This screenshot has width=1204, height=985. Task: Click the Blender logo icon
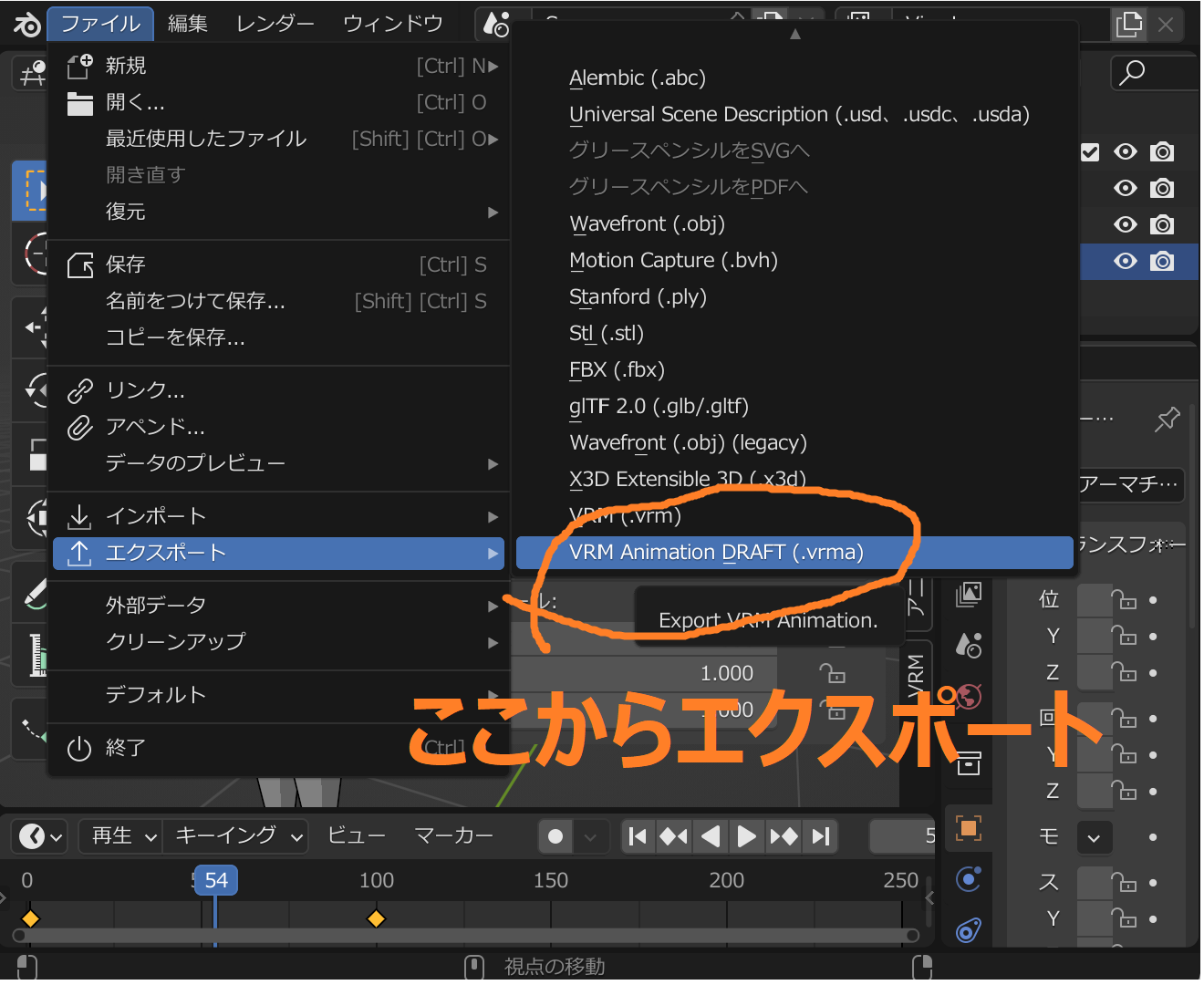coord(26,25)
